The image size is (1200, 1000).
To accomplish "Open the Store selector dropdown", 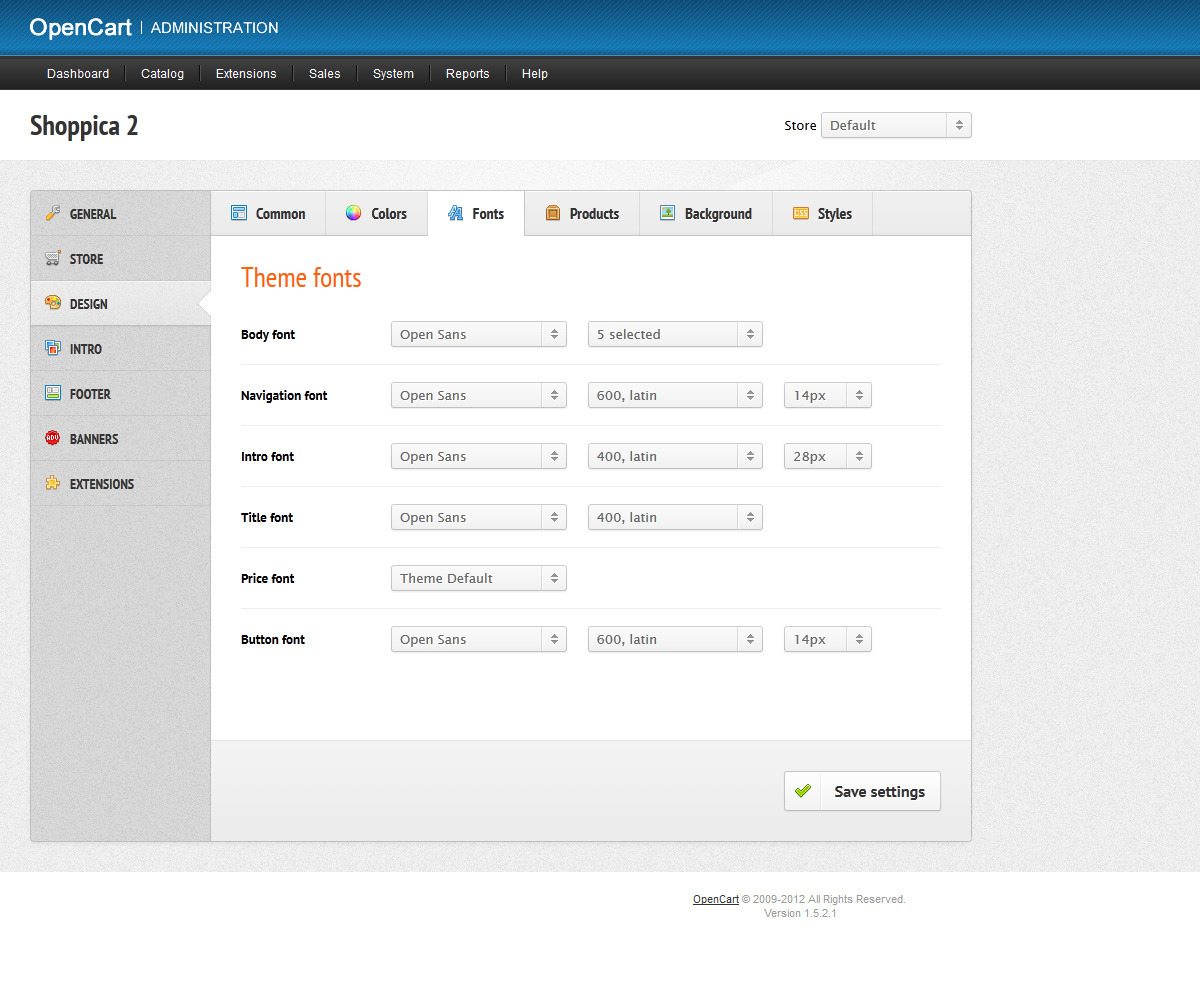I will [x=896, y=125].
